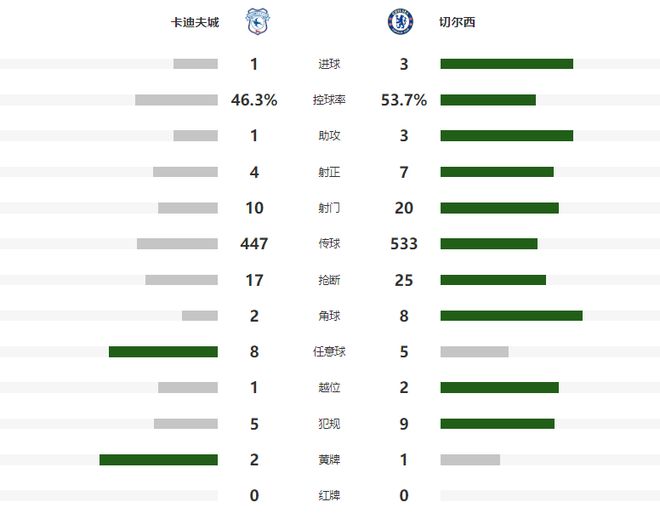Click Chelsea's gray yellow cards bar
Image resolution: width=660 pixels, height=519 pixels.
[x=470, y=460]
